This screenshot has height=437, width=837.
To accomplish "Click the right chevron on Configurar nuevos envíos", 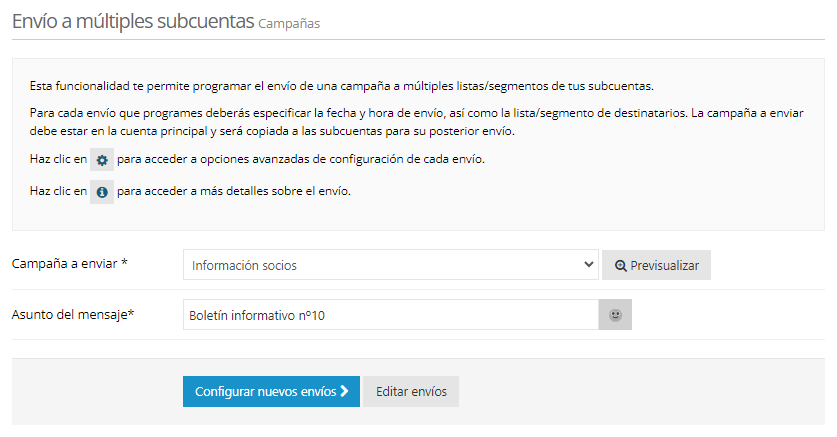I will pos(344,392).
